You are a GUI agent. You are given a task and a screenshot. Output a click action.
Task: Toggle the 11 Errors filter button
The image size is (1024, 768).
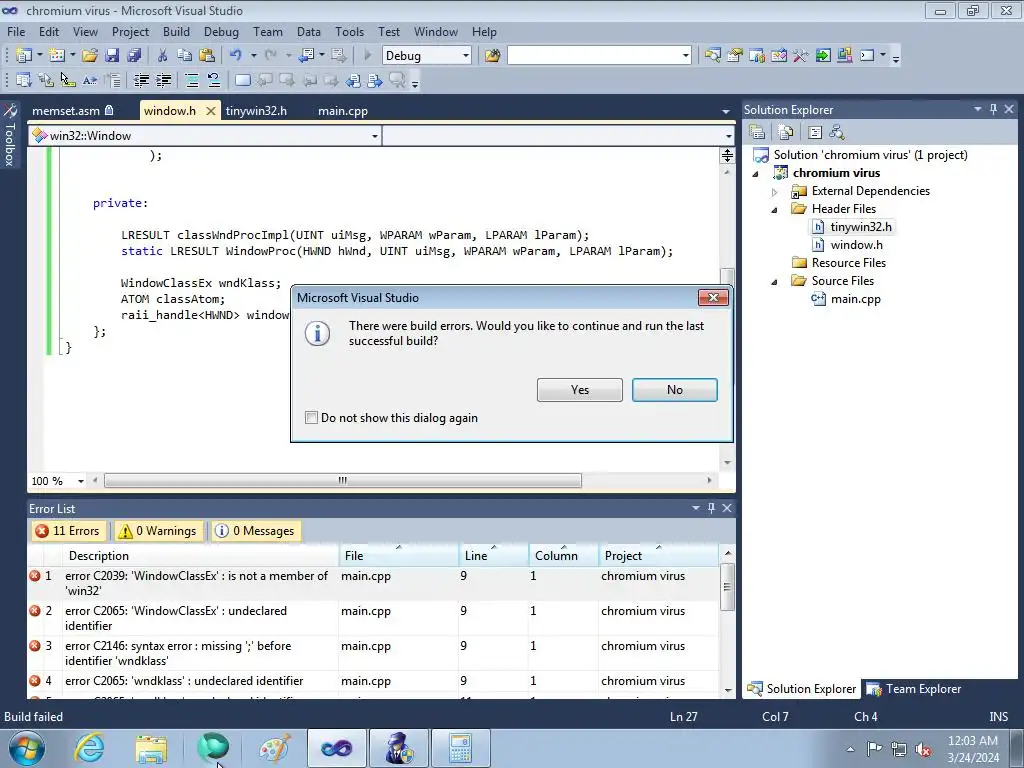tap(68, 531)
